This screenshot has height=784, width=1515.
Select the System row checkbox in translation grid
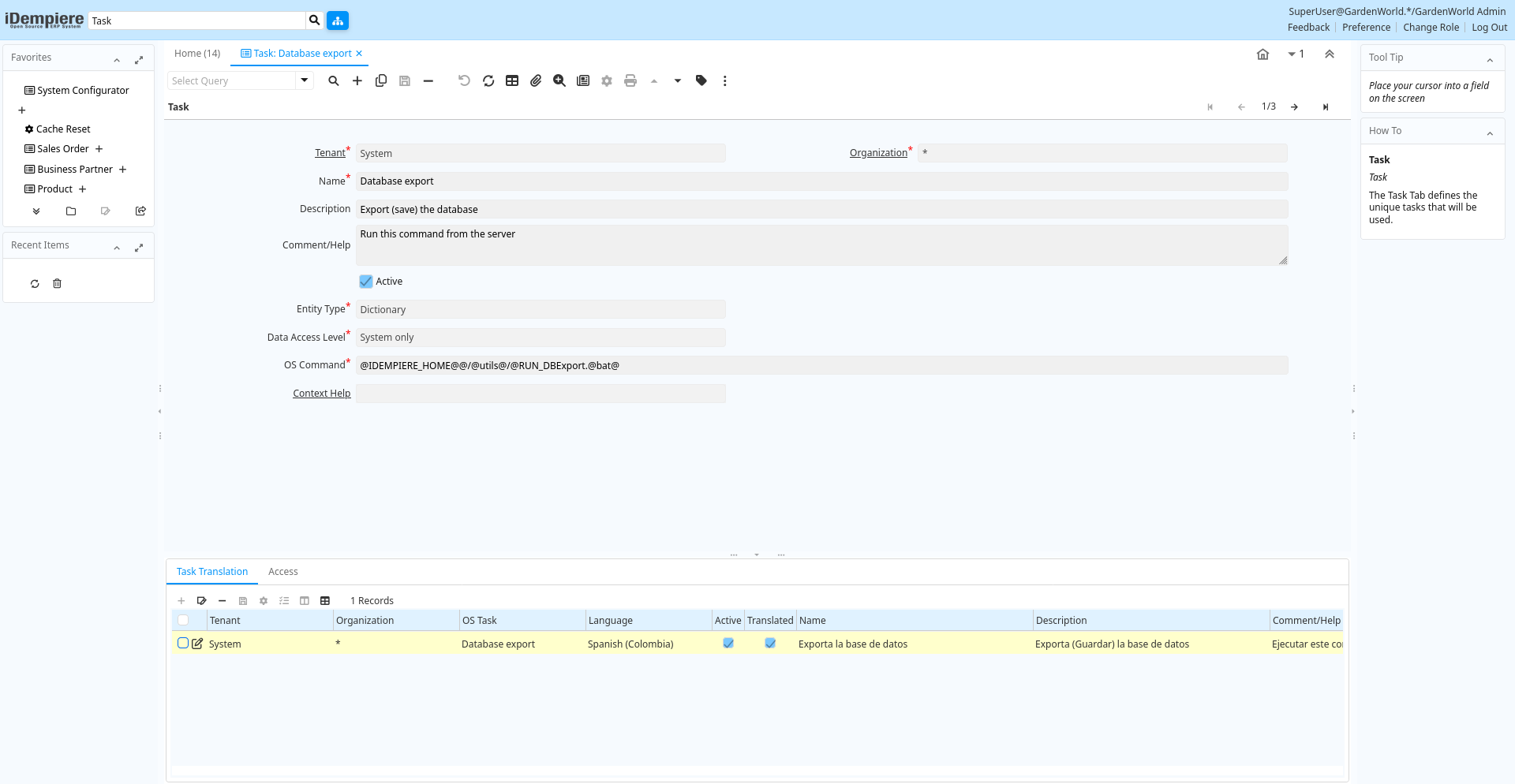pos(183,644)
